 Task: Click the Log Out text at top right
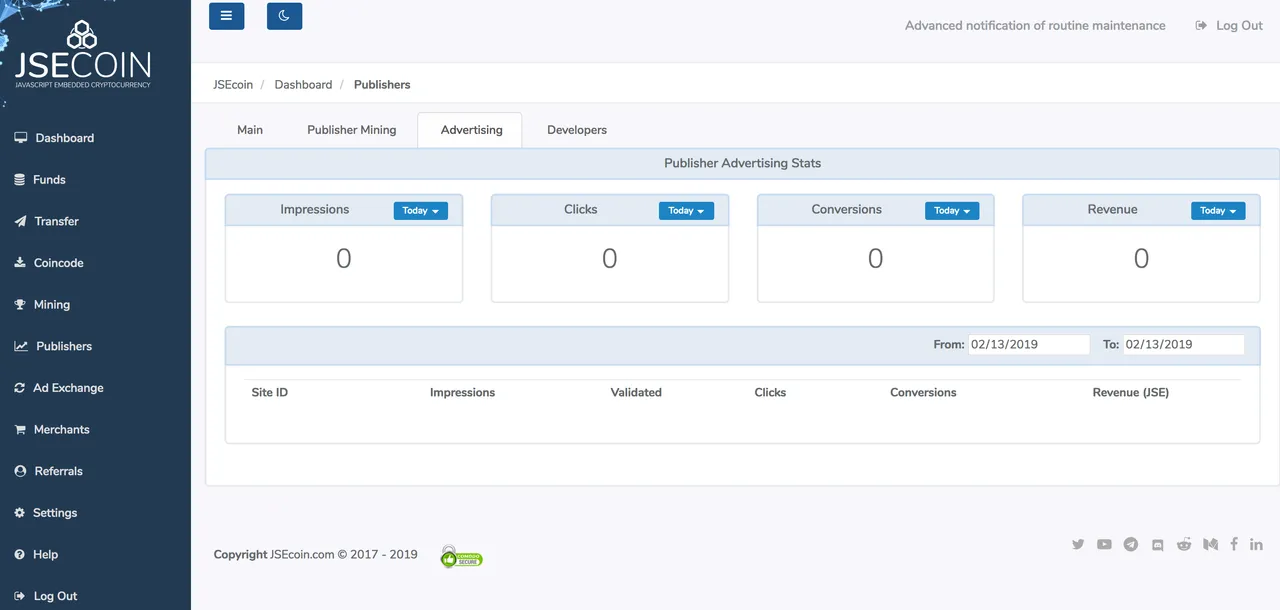(1240, 26)
